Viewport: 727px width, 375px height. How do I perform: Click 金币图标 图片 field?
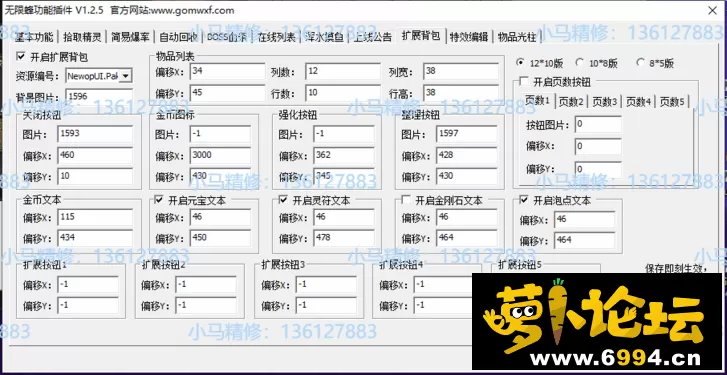point(220,134)
